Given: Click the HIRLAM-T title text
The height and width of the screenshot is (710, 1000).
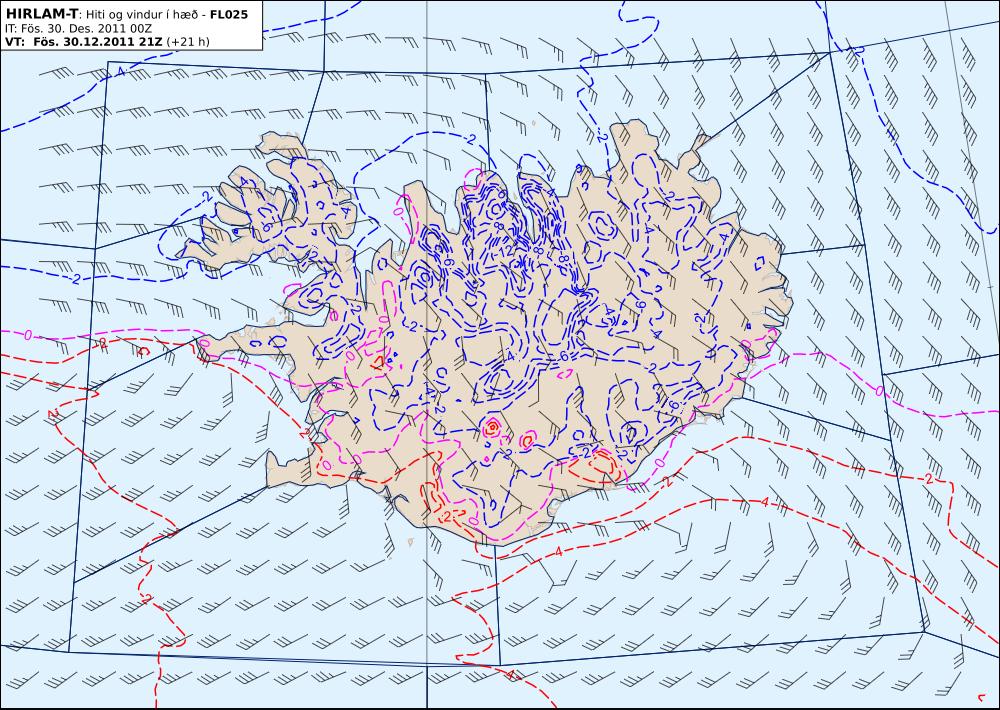Looking at the screenshot, I should coord(41,13).
